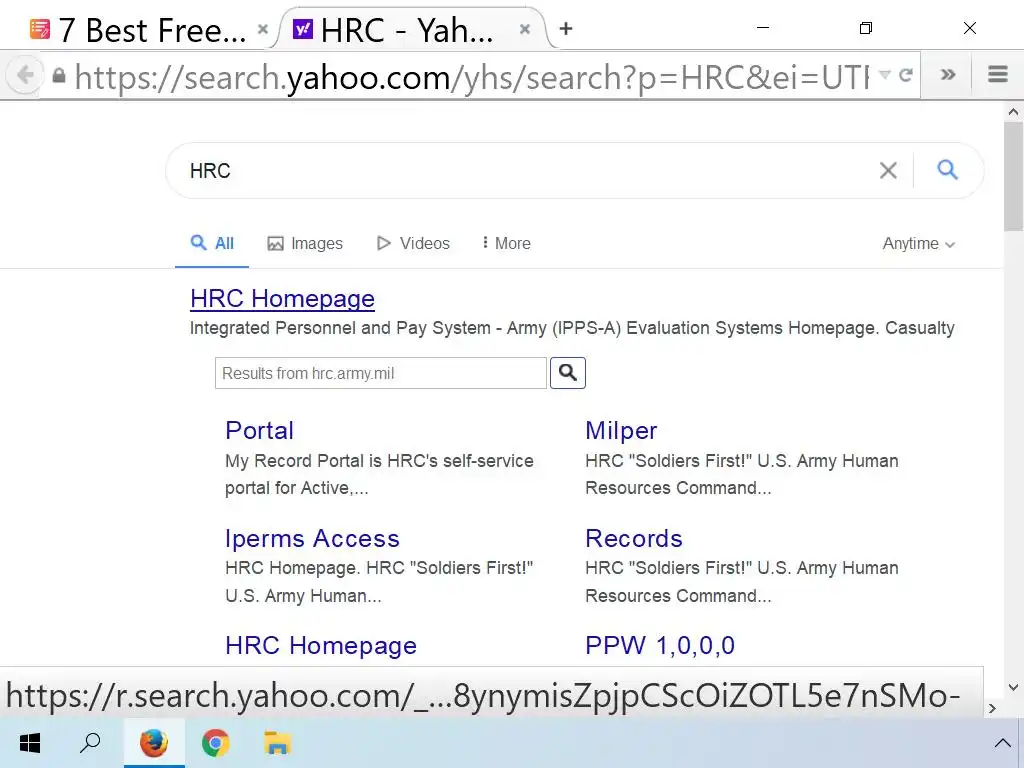Click the horizontal scroll right arrow
Screen dimensions: 1024x768
click(992, 708)
